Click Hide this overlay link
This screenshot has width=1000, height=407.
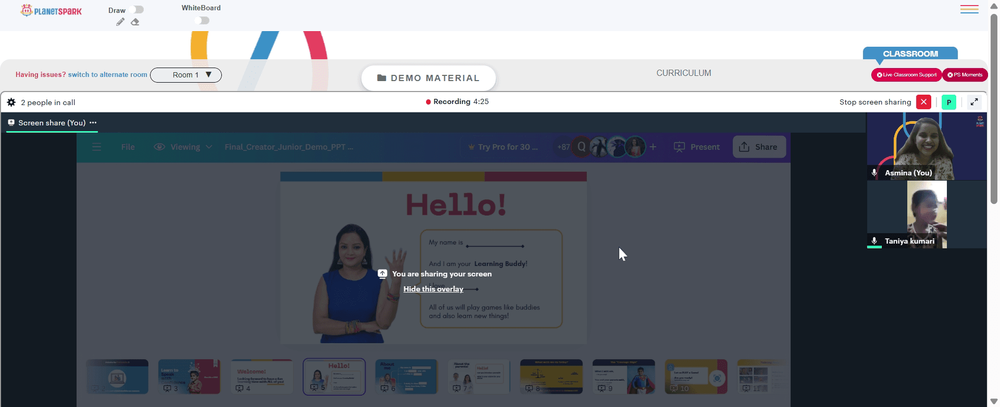tap(433, 289)
